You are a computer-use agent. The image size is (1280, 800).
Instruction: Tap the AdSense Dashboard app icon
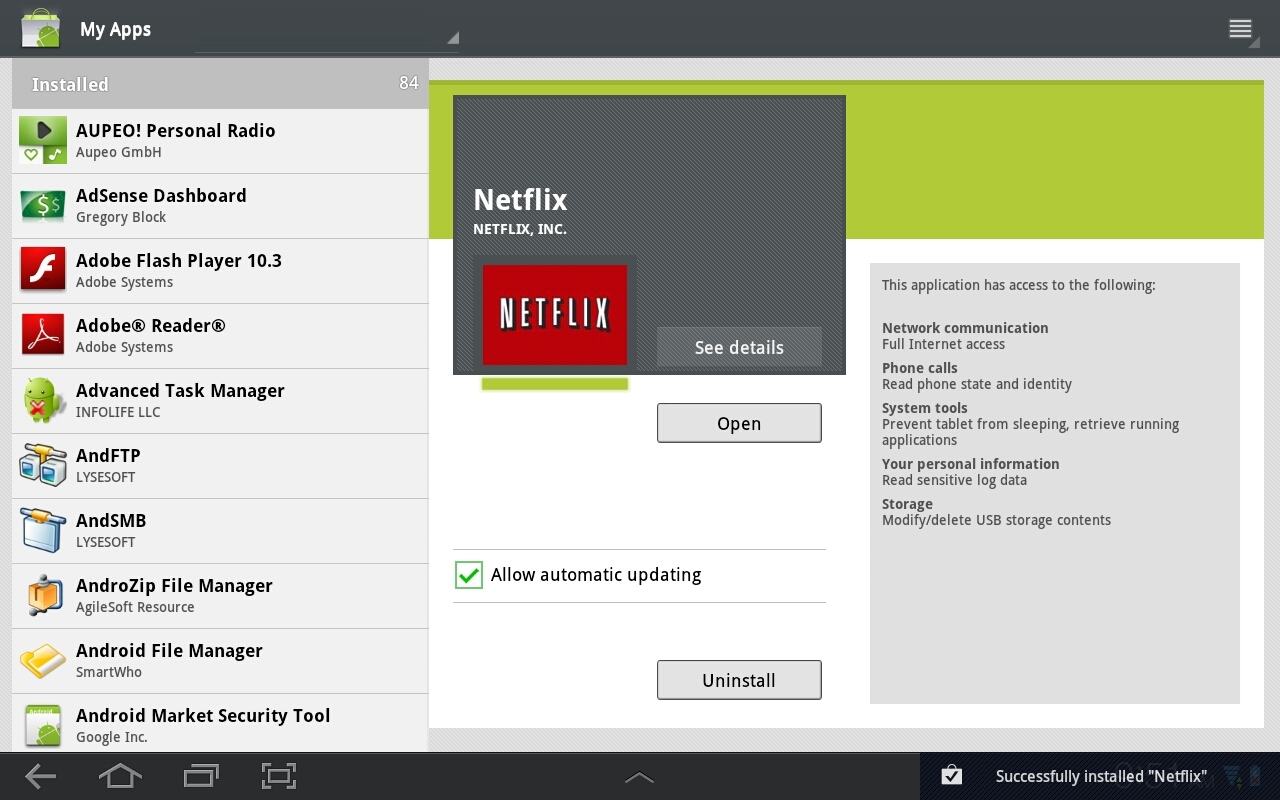(43, 206)
